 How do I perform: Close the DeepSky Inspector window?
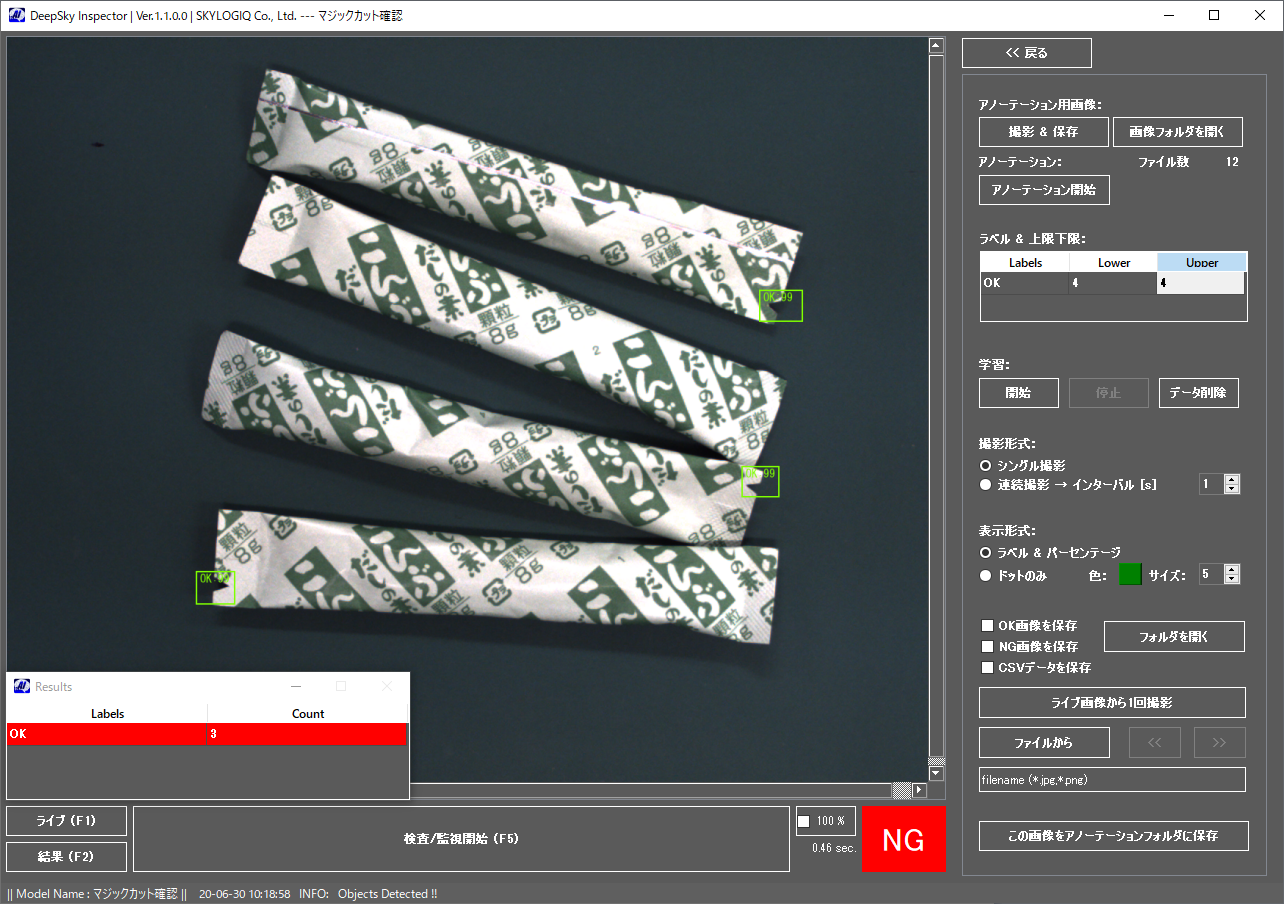tap(1260, 15)
